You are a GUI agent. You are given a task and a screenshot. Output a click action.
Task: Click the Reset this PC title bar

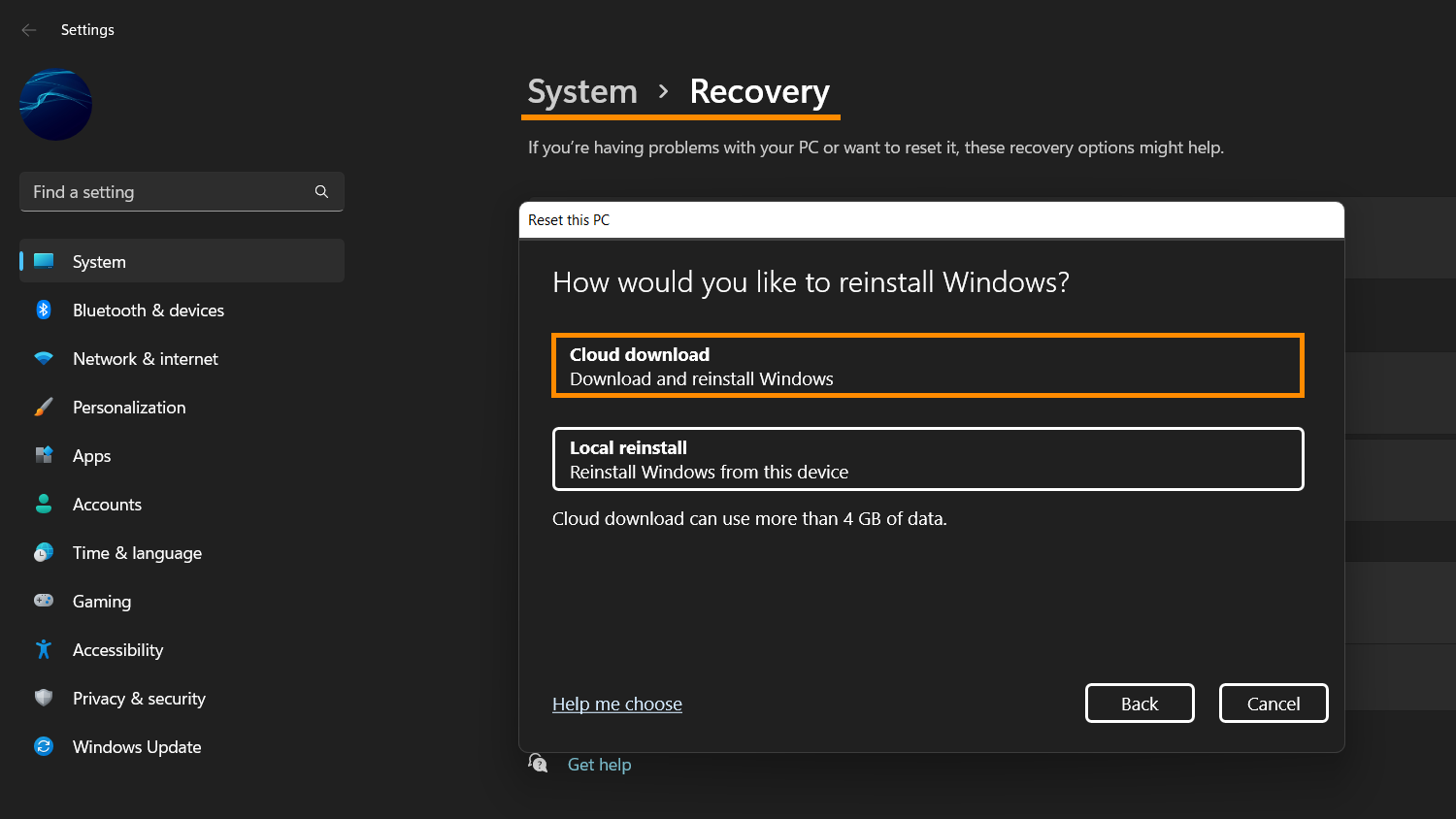932,220
